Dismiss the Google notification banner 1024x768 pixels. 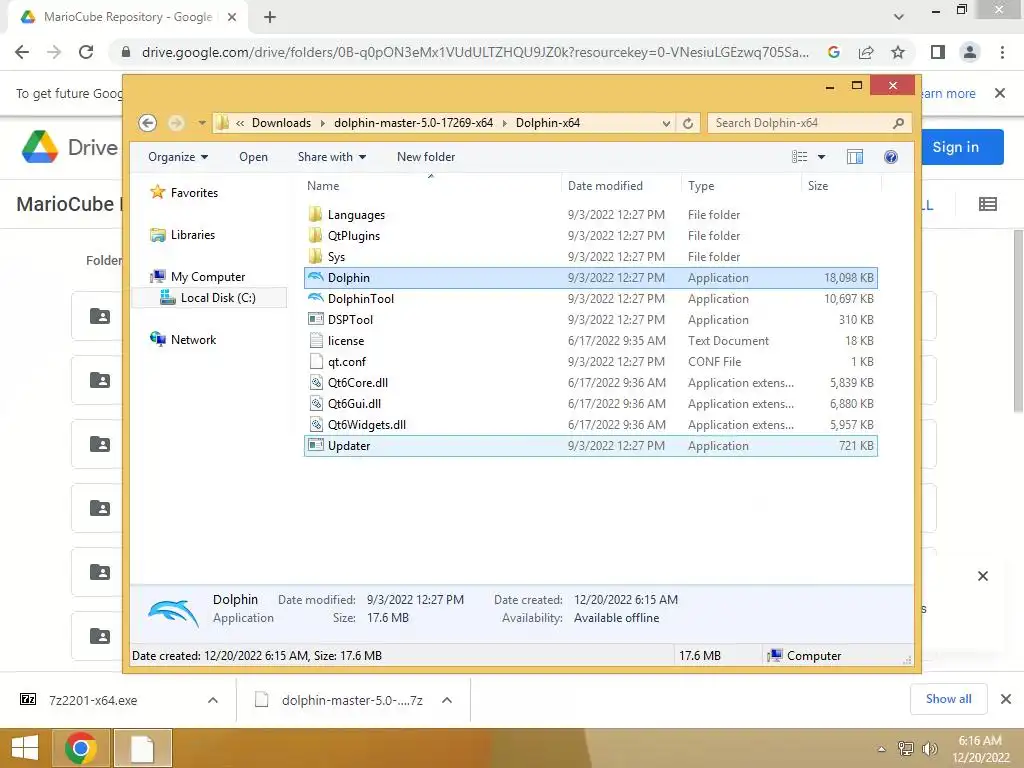pos(1000,93)
